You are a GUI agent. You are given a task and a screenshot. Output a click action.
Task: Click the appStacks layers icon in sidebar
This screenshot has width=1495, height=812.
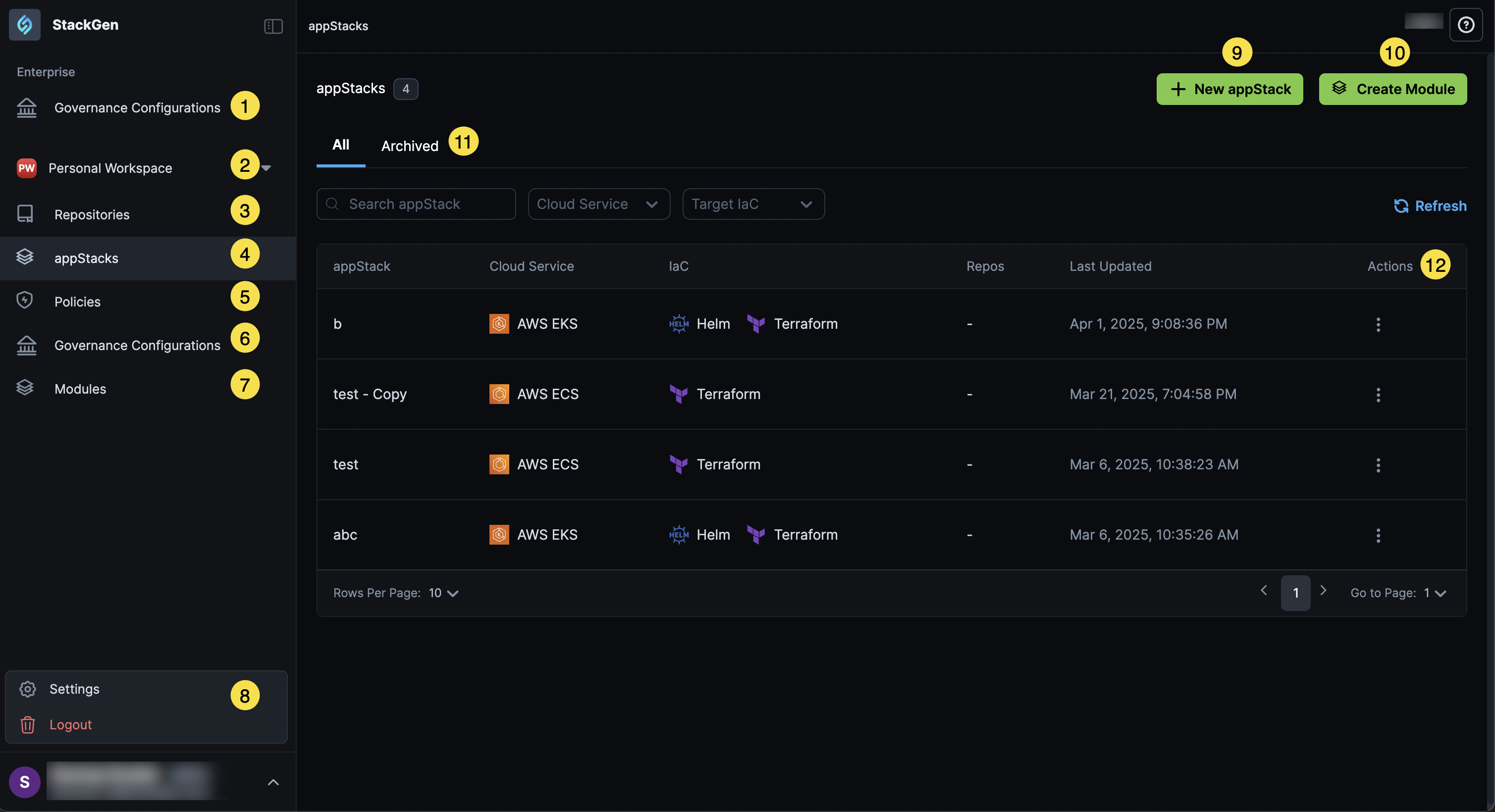pyautogui.click(x=25, y=257)
